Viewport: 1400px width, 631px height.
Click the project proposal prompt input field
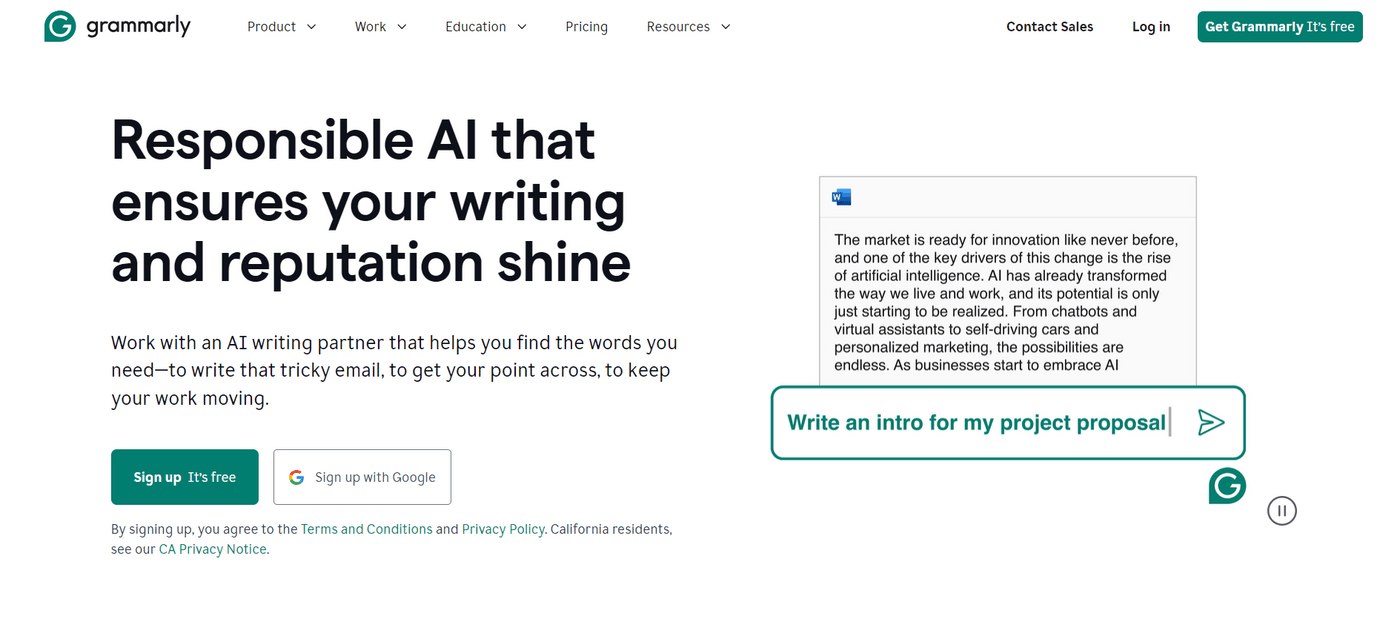(976, 423)
